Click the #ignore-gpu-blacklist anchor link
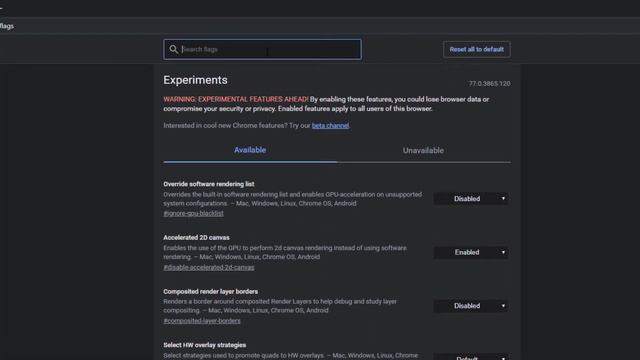Viewport: 640px width, 360px height. tap(193, 213)
